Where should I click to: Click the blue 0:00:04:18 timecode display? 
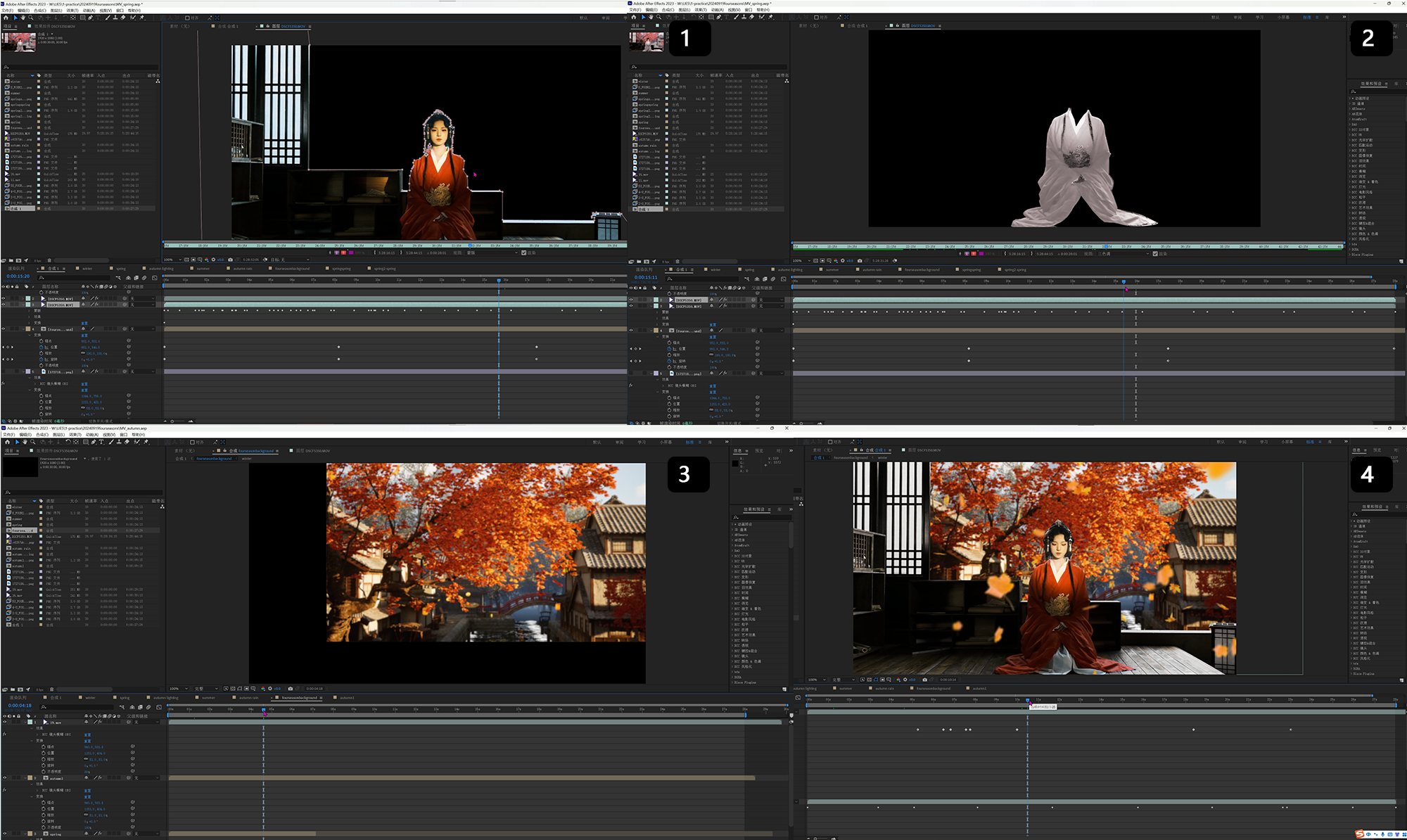pyautogui.click(x=20, y=705)
